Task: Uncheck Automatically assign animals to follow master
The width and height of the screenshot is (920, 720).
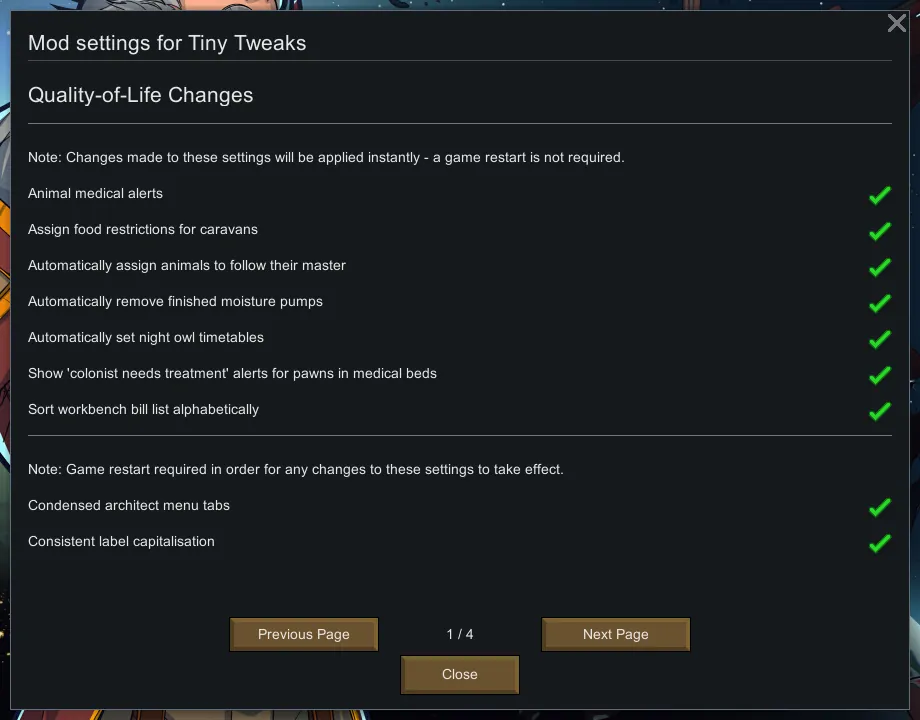Action: [x=879, y=267]
